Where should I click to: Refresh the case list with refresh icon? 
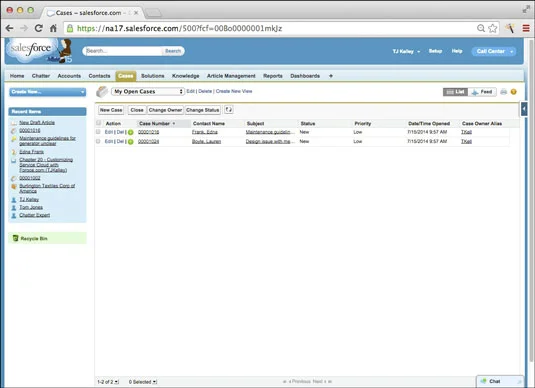(x=229, y=110)
